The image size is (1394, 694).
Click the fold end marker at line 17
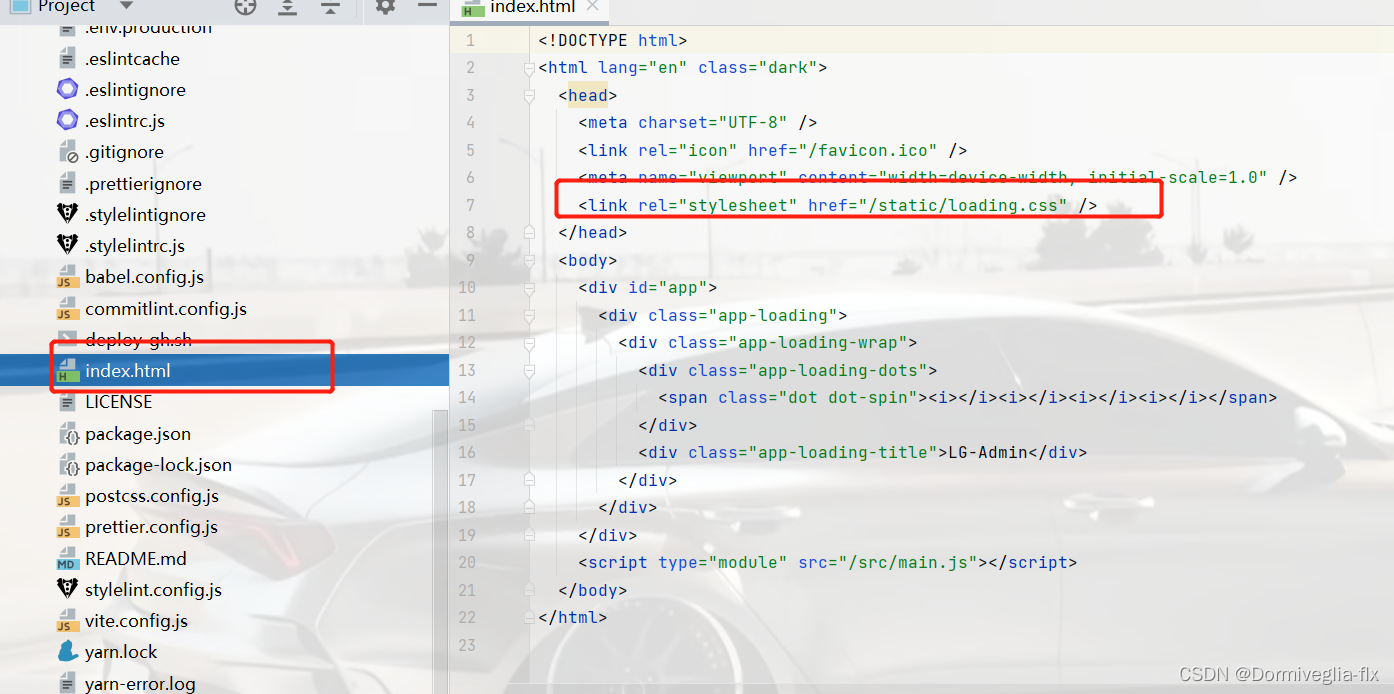[x=530, y=480]
